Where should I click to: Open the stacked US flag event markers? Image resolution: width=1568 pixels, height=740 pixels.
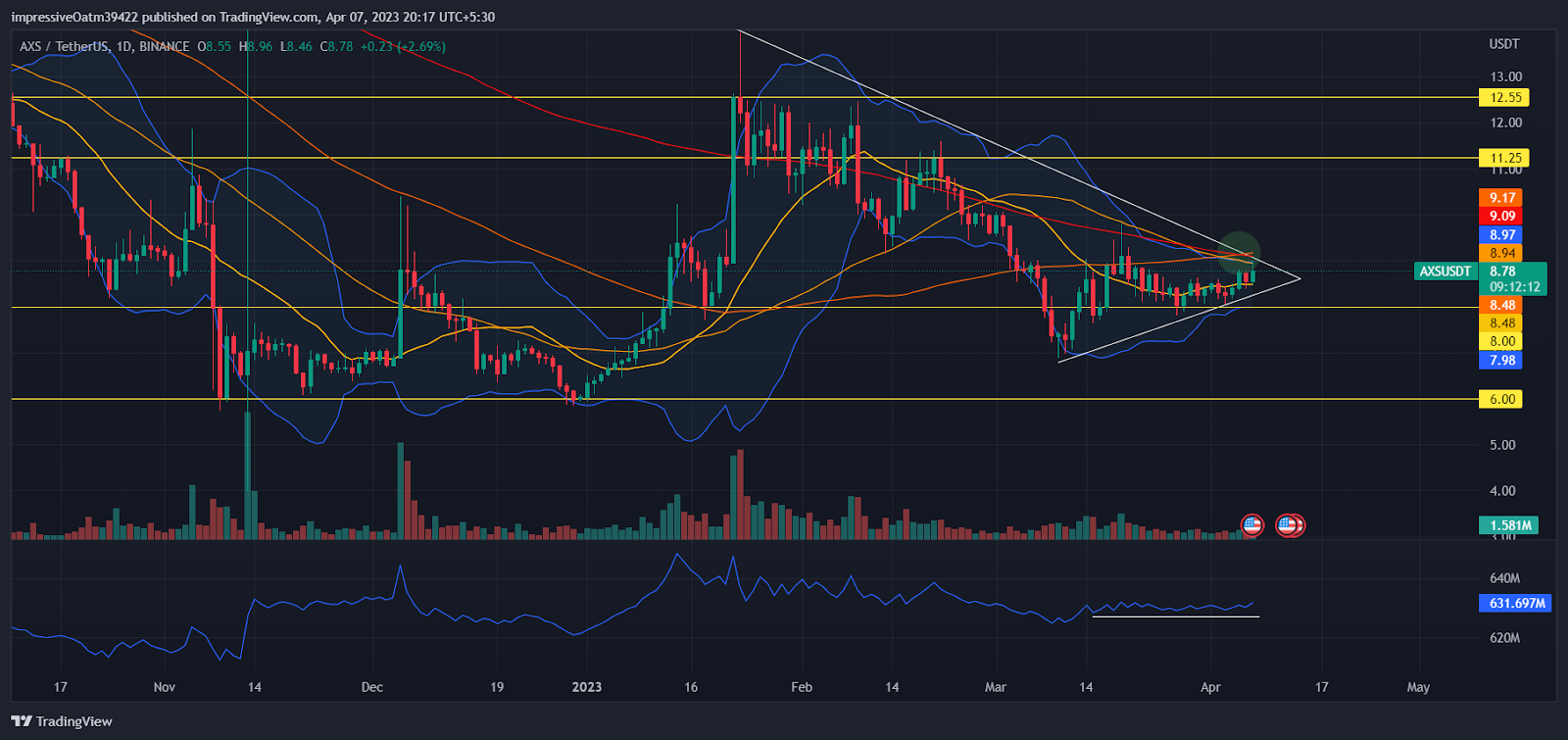[x=1290, y=525]
